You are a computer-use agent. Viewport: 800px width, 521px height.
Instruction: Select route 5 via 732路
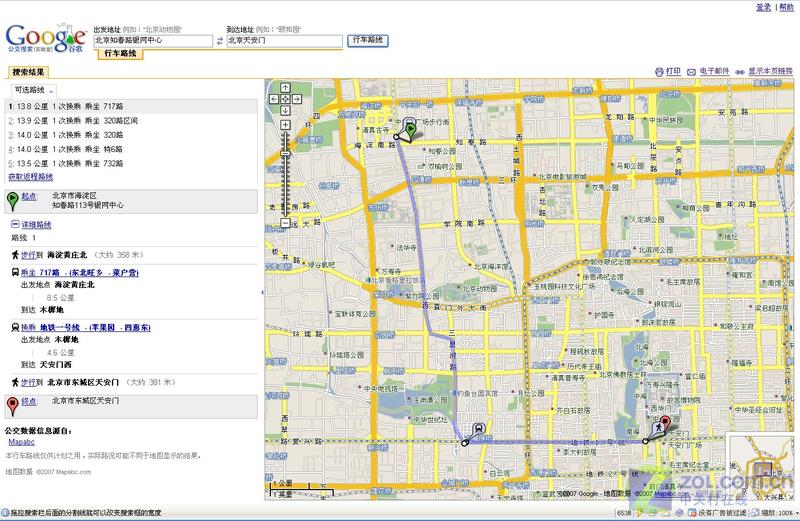(x=132, y=163)
